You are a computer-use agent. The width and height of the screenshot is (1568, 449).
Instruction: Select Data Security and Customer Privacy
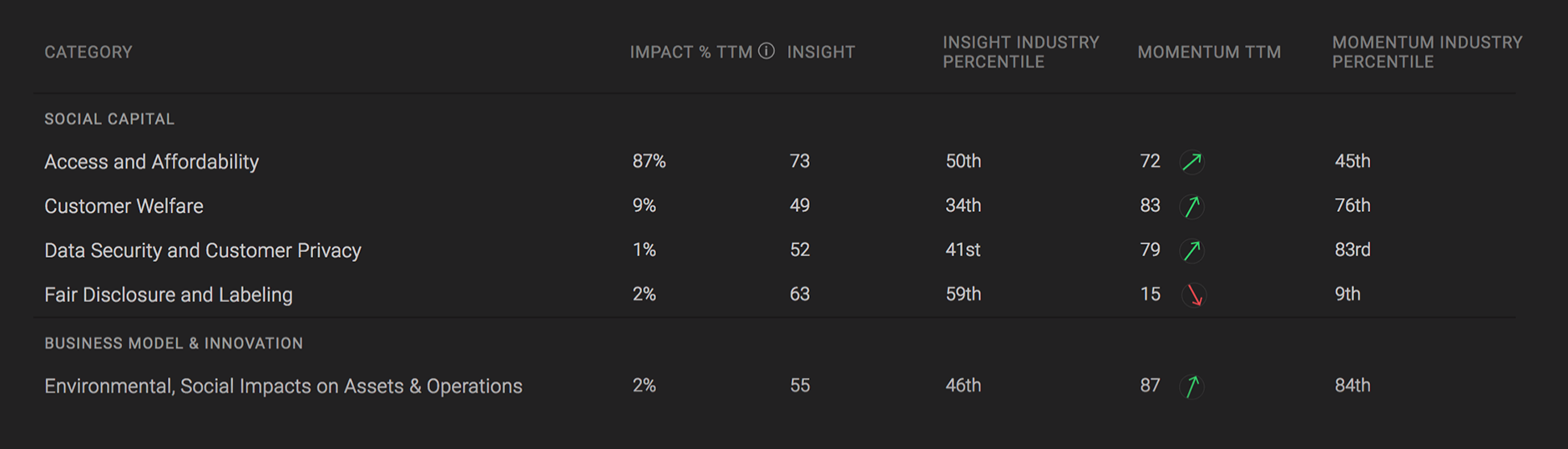pyautogui.click(x=203, y=250)
